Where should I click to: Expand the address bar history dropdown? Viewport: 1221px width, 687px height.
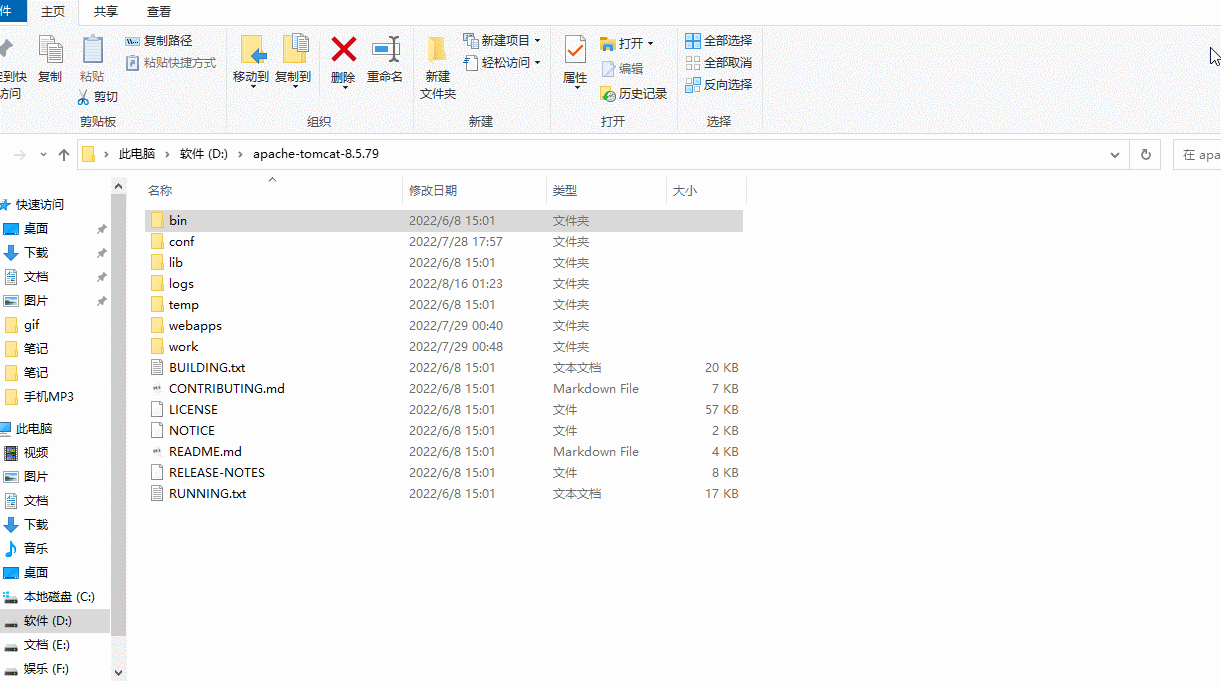tap(1116, 155)
